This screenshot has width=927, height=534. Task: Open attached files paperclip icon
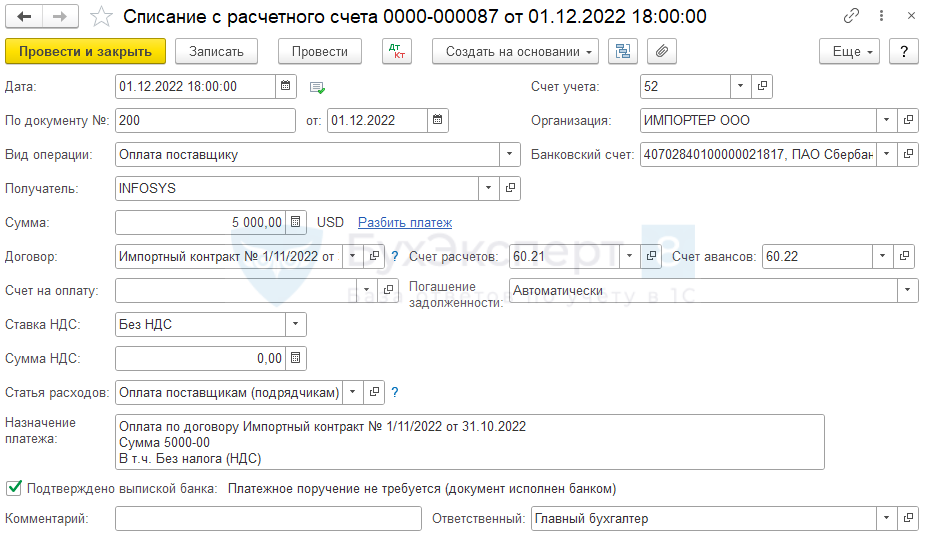pyautogui.click(x=662, y=52)
